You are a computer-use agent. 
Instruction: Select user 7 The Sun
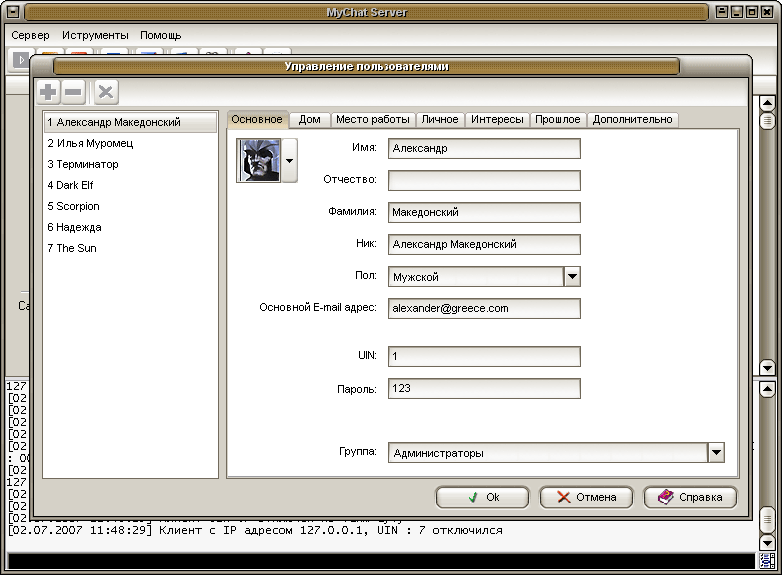click(x=131, y=248)
